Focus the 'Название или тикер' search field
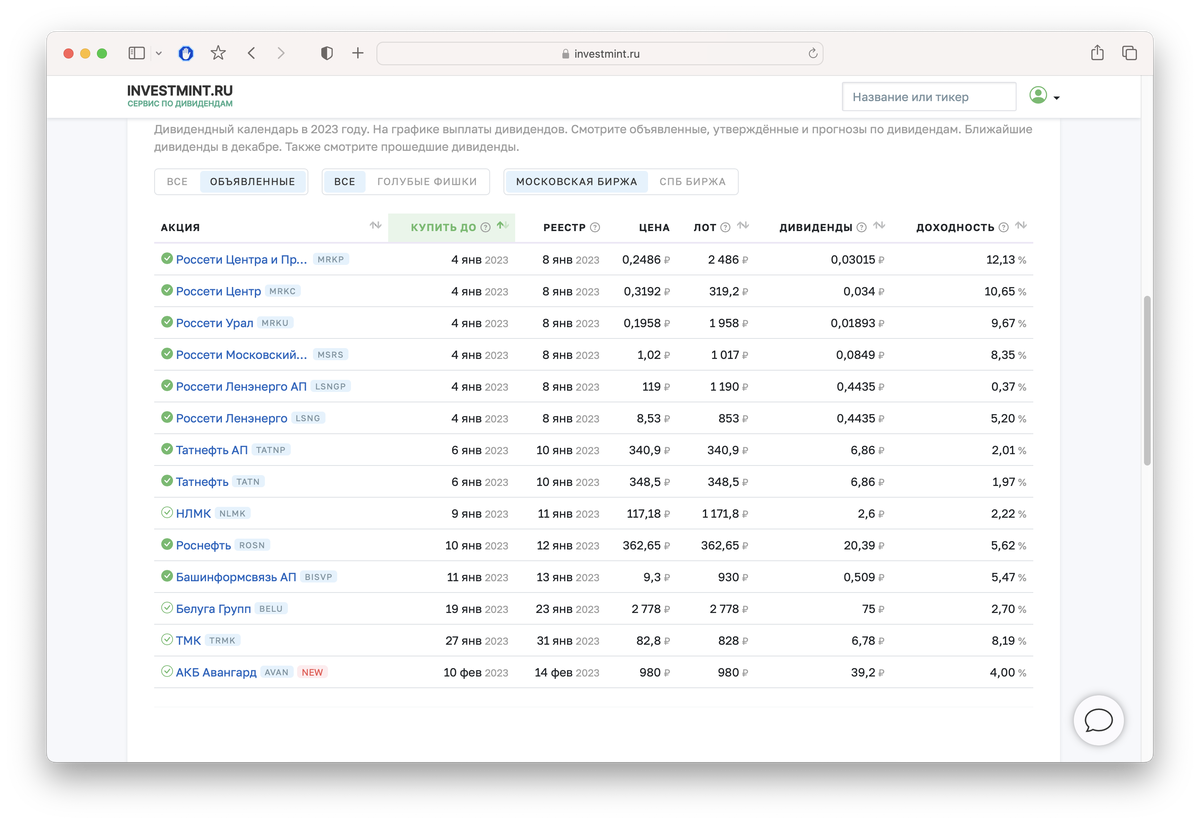 (x=929, y=97)
